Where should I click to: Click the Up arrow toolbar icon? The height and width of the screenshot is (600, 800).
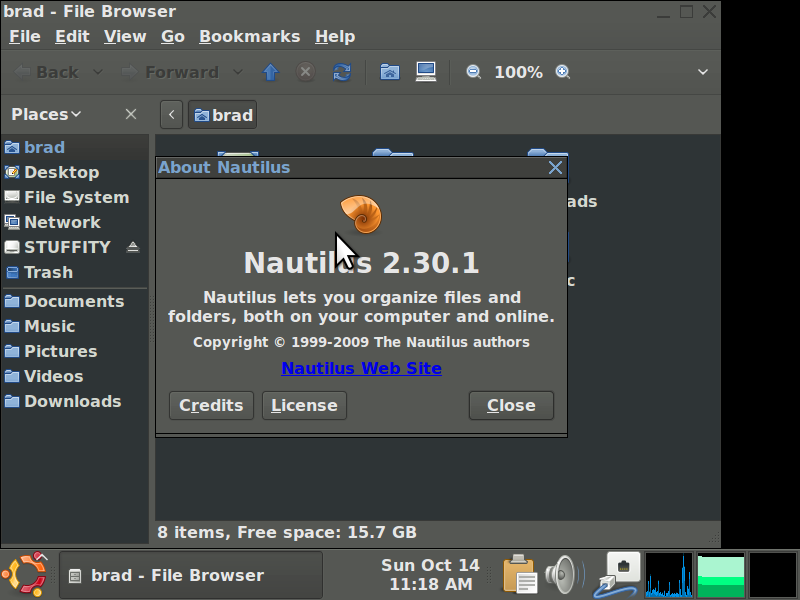(270, 72)
